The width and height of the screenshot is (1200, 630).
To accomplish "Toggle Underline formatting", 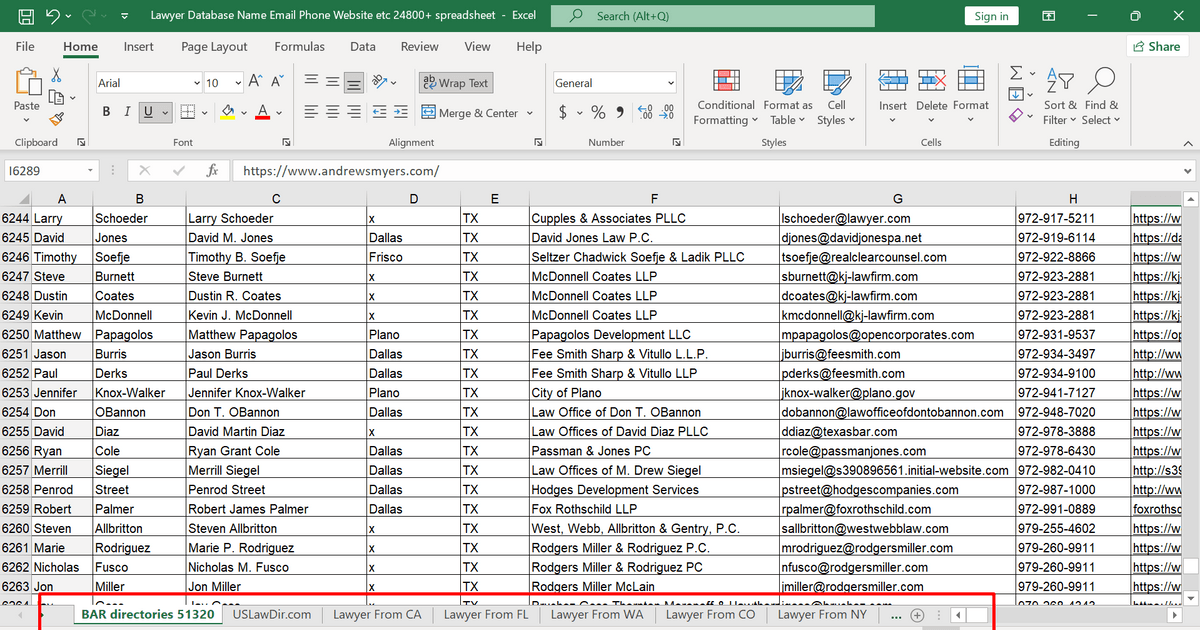I will [149, 112].
